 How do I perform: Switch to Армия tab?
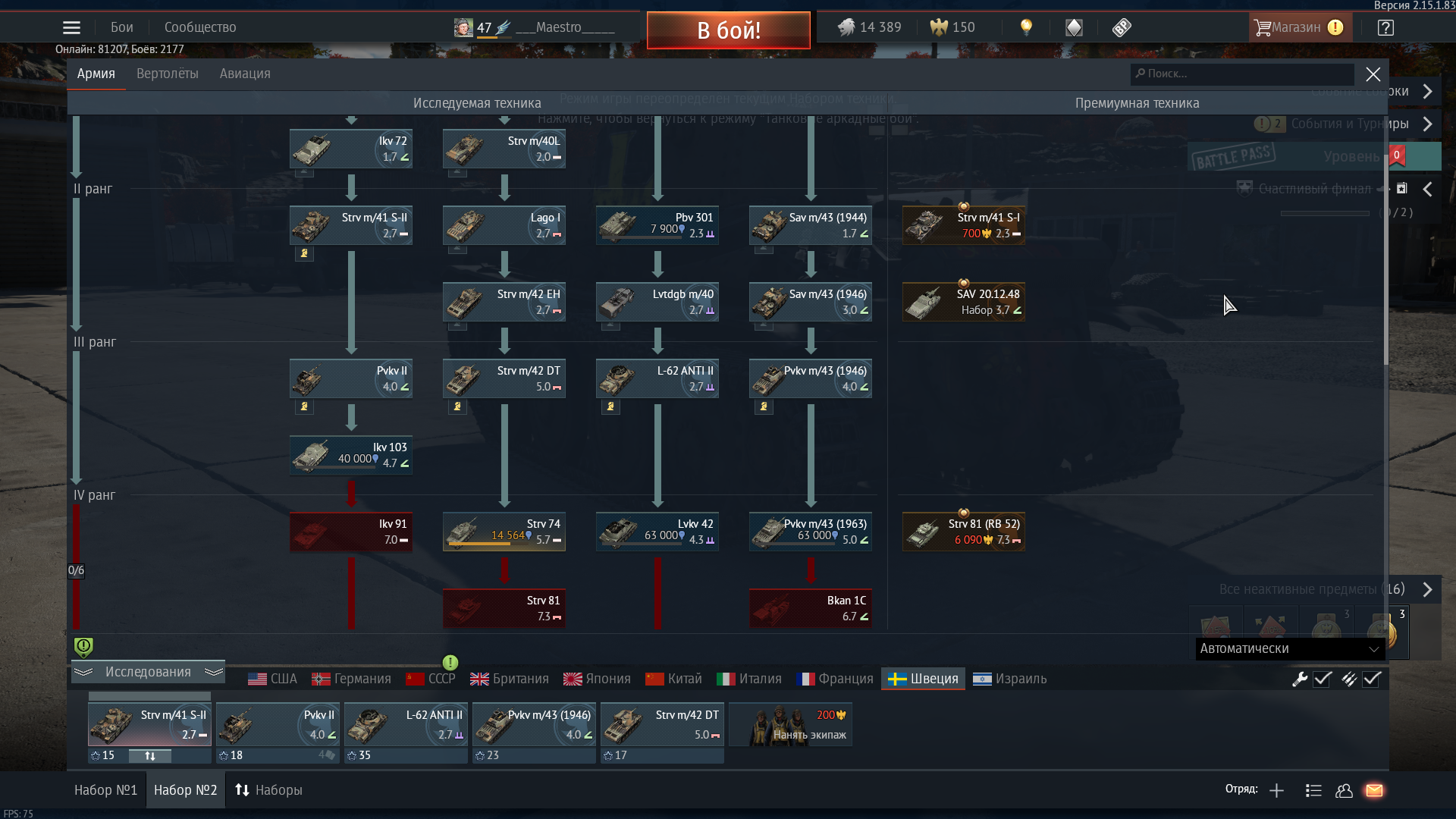96,74
